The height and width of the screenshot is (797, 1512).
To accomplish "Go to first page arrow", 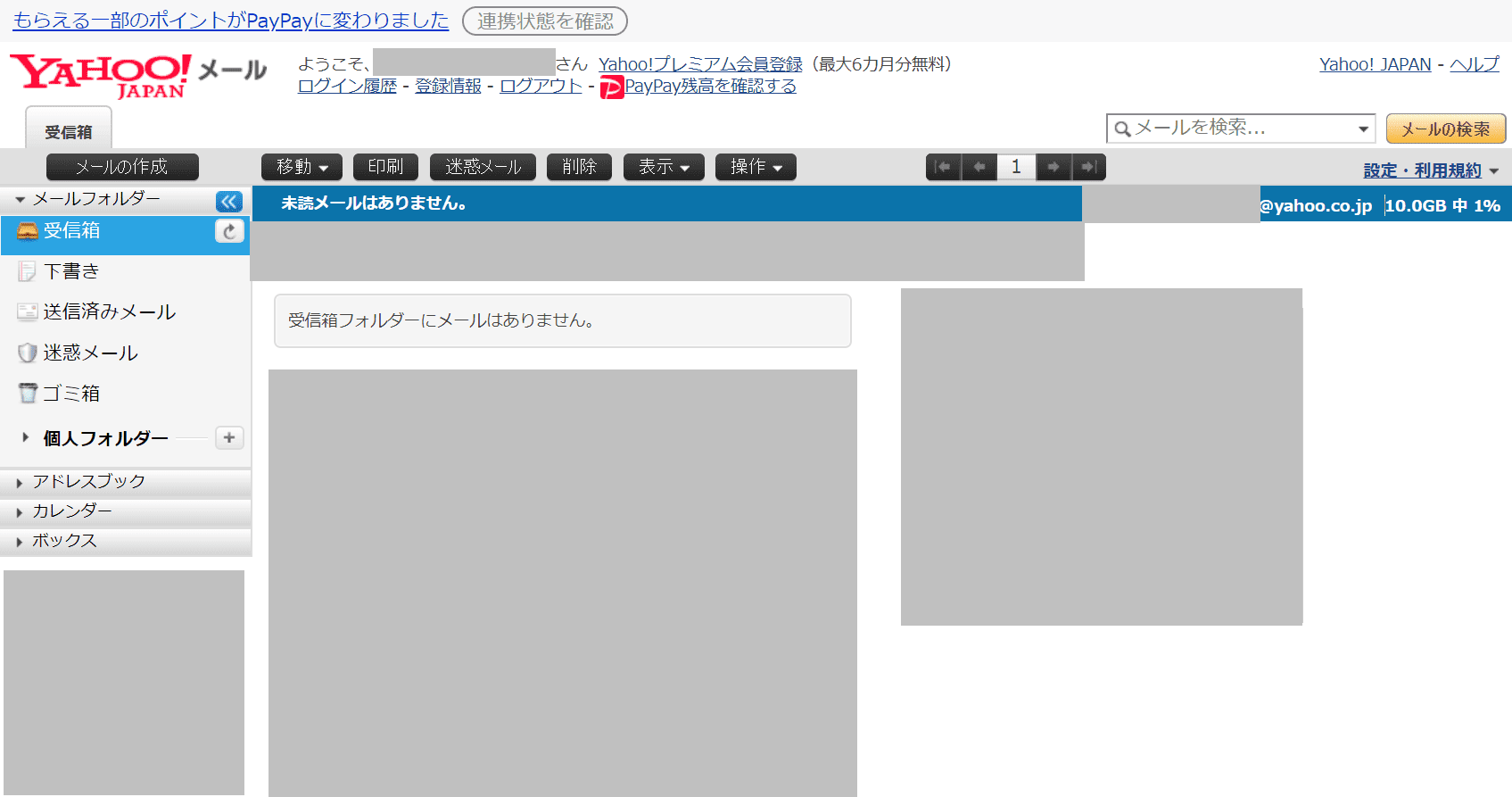I will [943, 167].
